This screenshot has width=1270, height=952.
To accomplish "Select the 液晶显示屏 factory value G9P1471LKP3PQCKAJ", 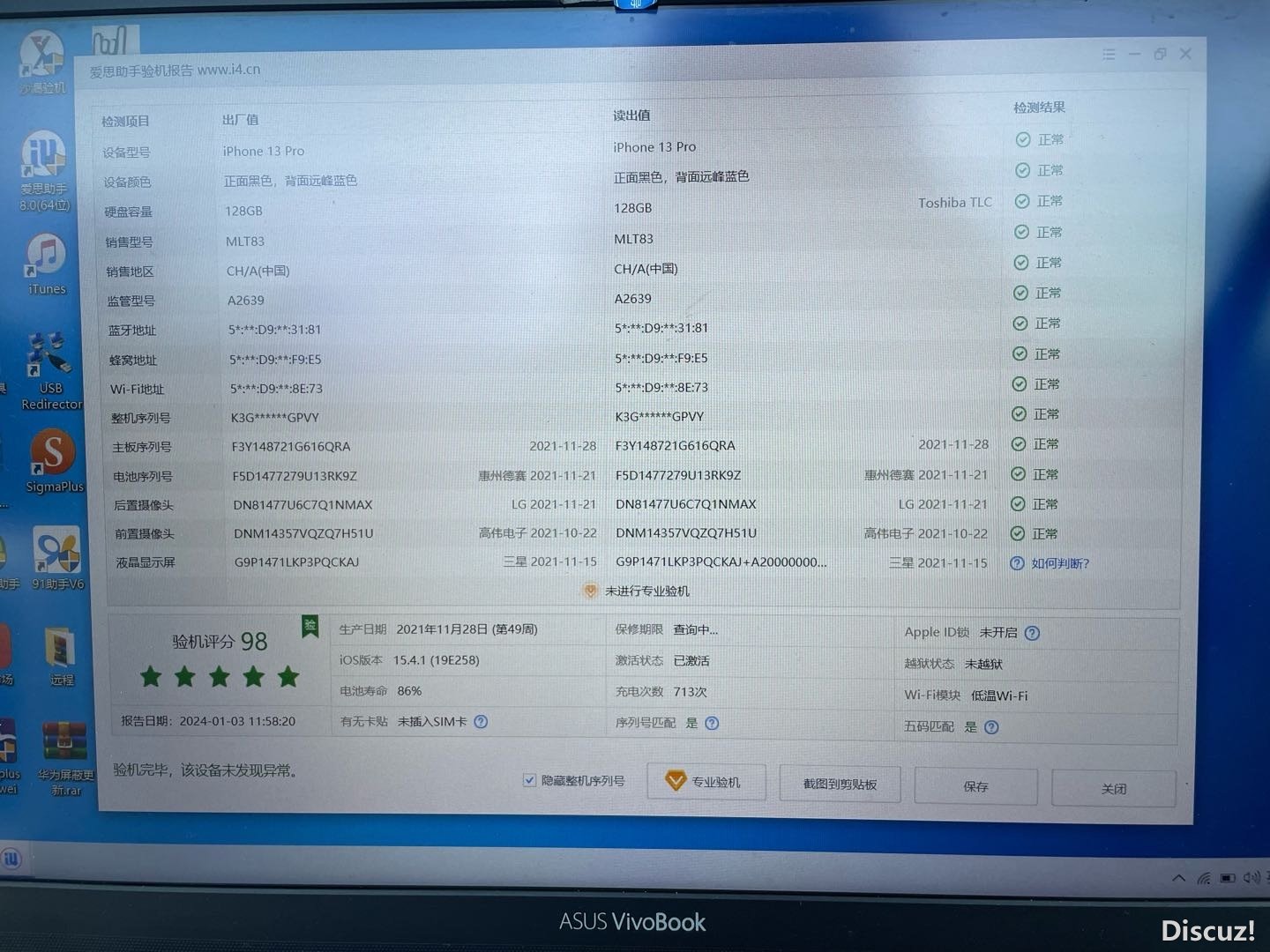I will (x=296, y=562).
